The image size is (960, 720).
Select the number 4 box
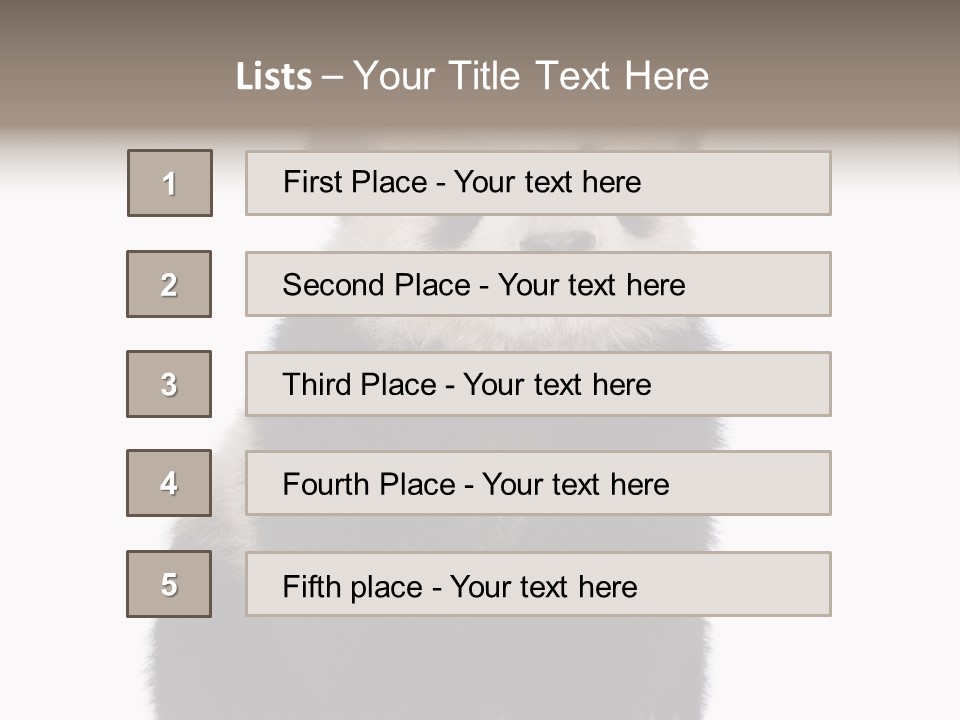[169, 483]
